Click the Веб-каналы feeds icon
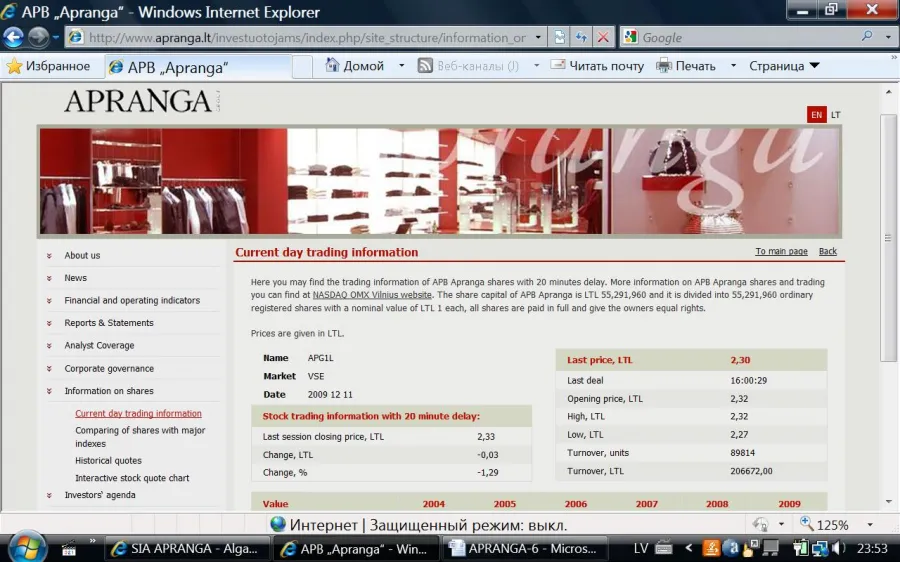This screenshot has height=562, width=900. pos(425,65)
